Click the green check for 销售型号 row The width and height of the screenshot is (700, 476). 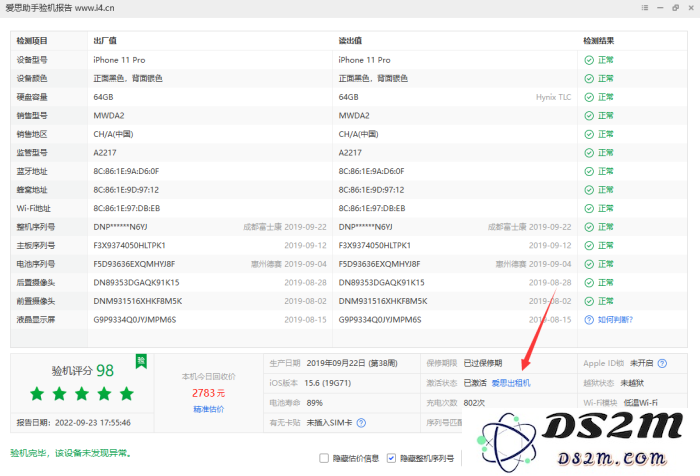pos(589,116)
